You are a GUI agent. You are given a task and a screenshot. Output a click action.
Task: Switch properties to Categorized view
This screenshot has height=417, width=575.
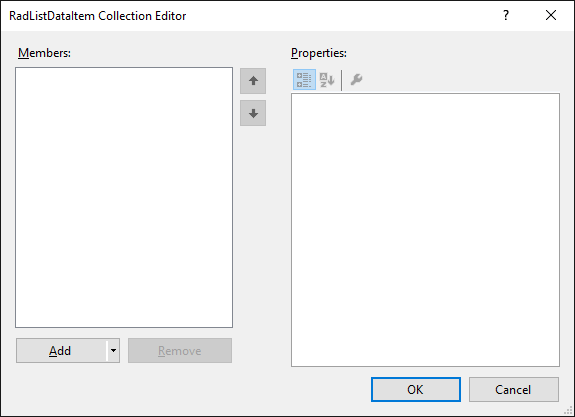[304, 80]
